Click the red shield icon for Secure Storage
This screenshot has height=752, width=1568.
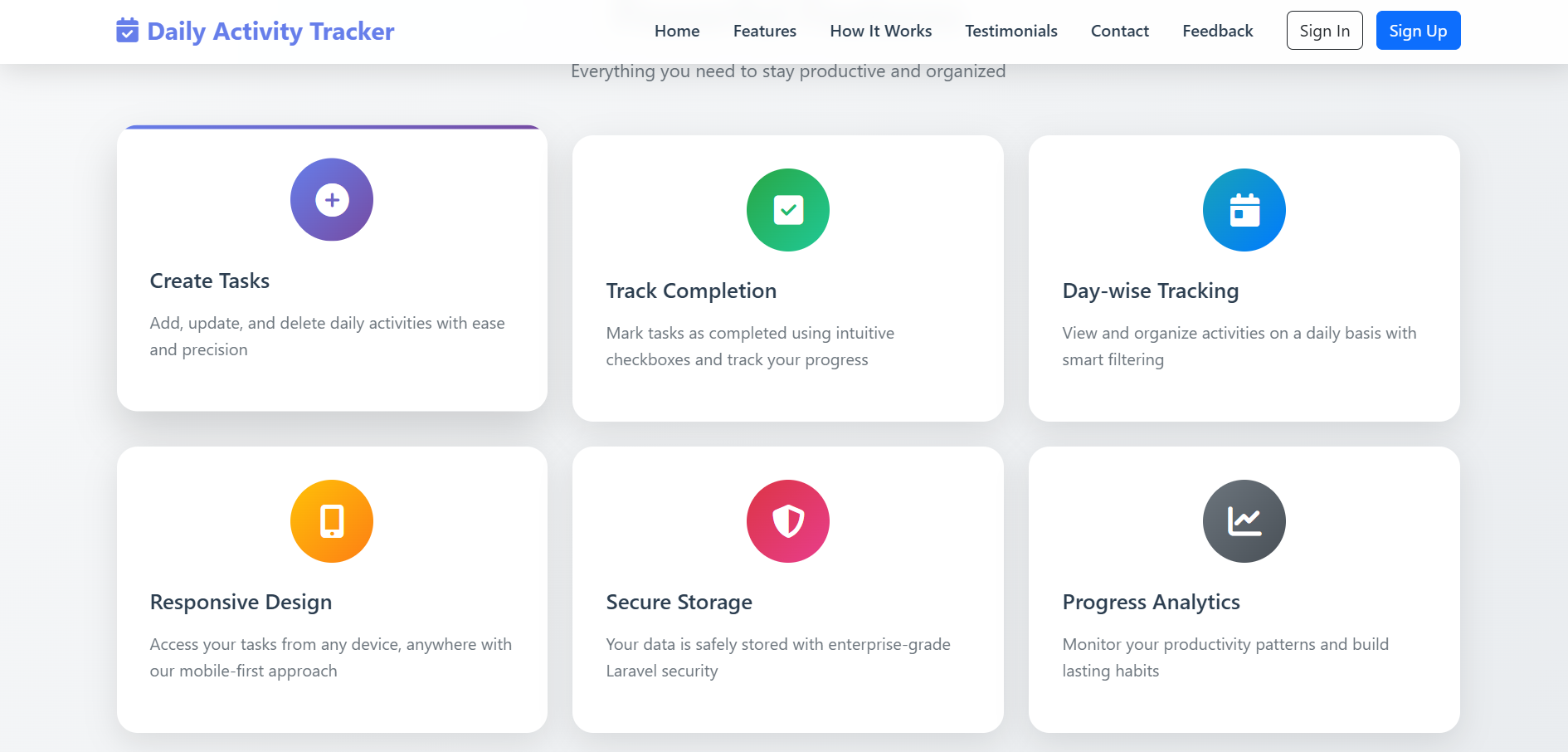tap(788, 521)
